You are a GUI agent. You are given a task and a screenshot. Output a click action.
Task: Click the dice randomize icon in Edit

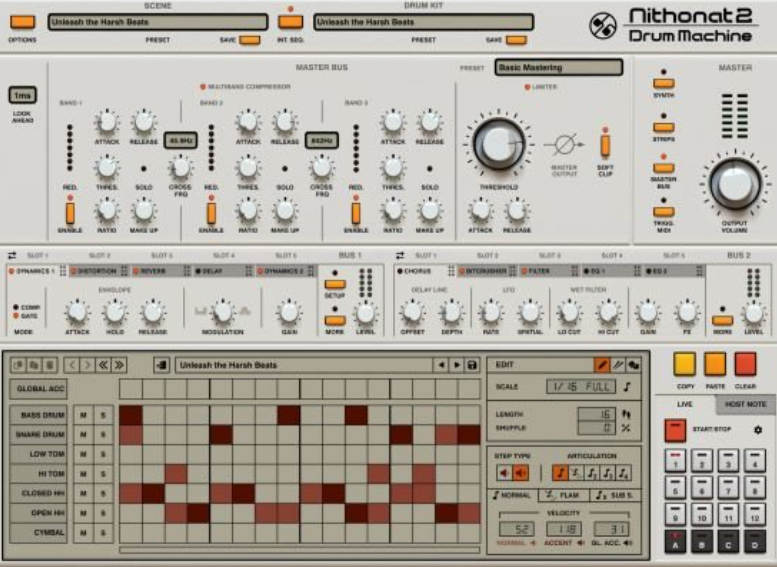click(633, 365)
